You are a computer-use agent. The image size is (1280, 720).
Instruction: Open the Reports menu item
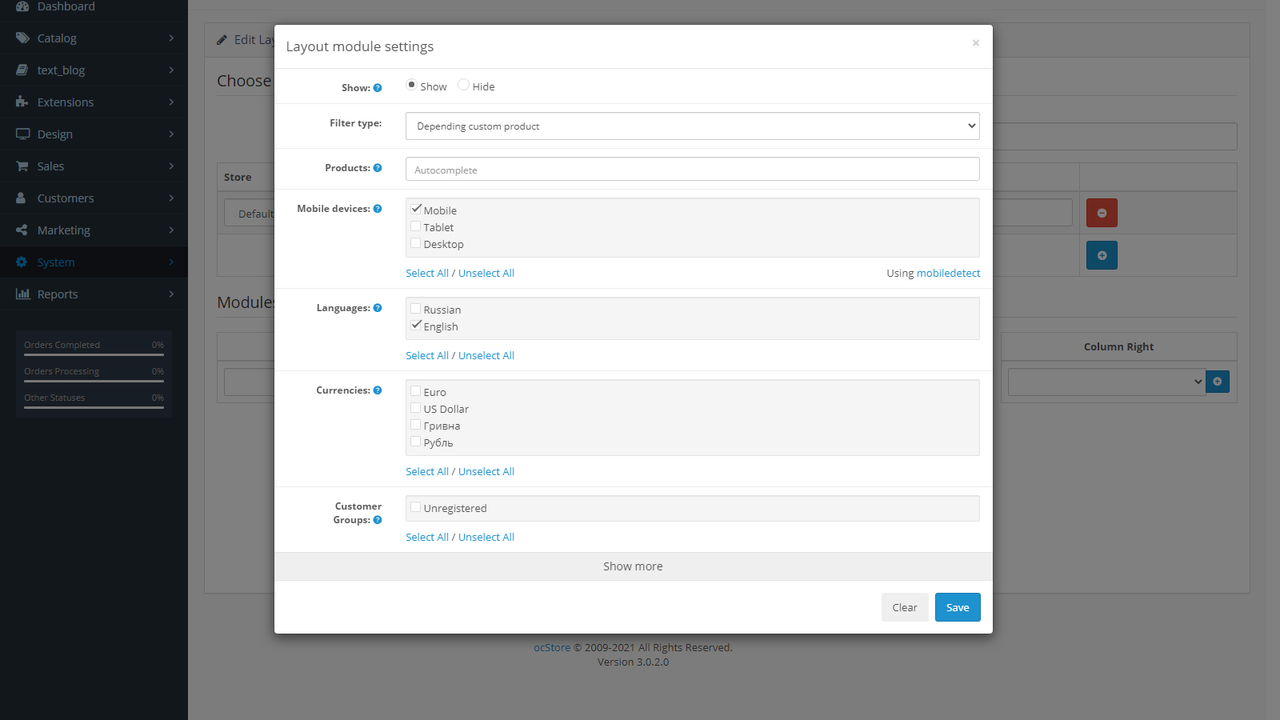[94, 294]
